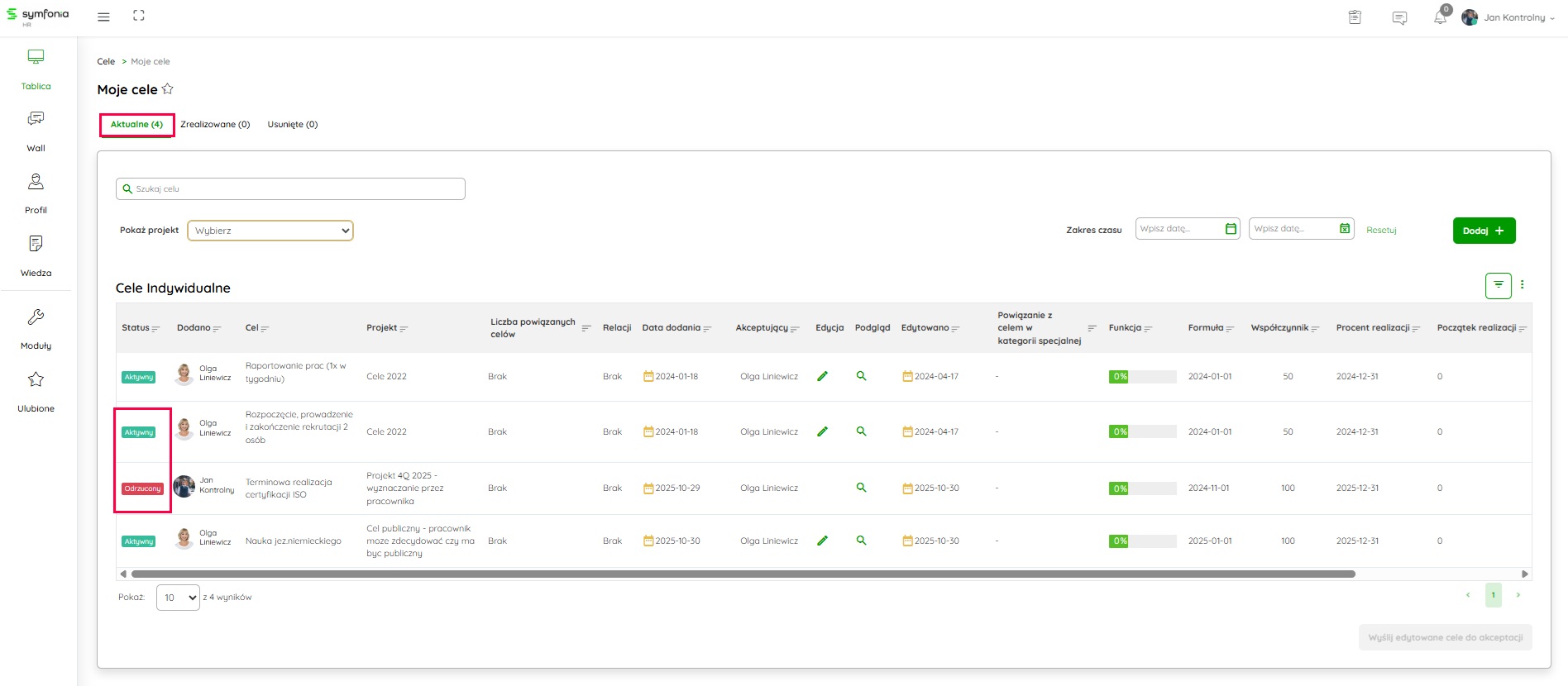1568x686 pixels.
Task: Open the hamburger menu icon
Action: pos(103,17)
